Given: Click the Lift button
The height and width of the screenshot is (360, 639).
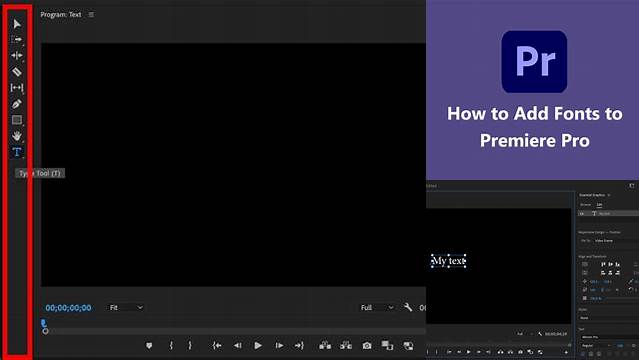Looking at the screenshot, I should [x=325, y=346].
